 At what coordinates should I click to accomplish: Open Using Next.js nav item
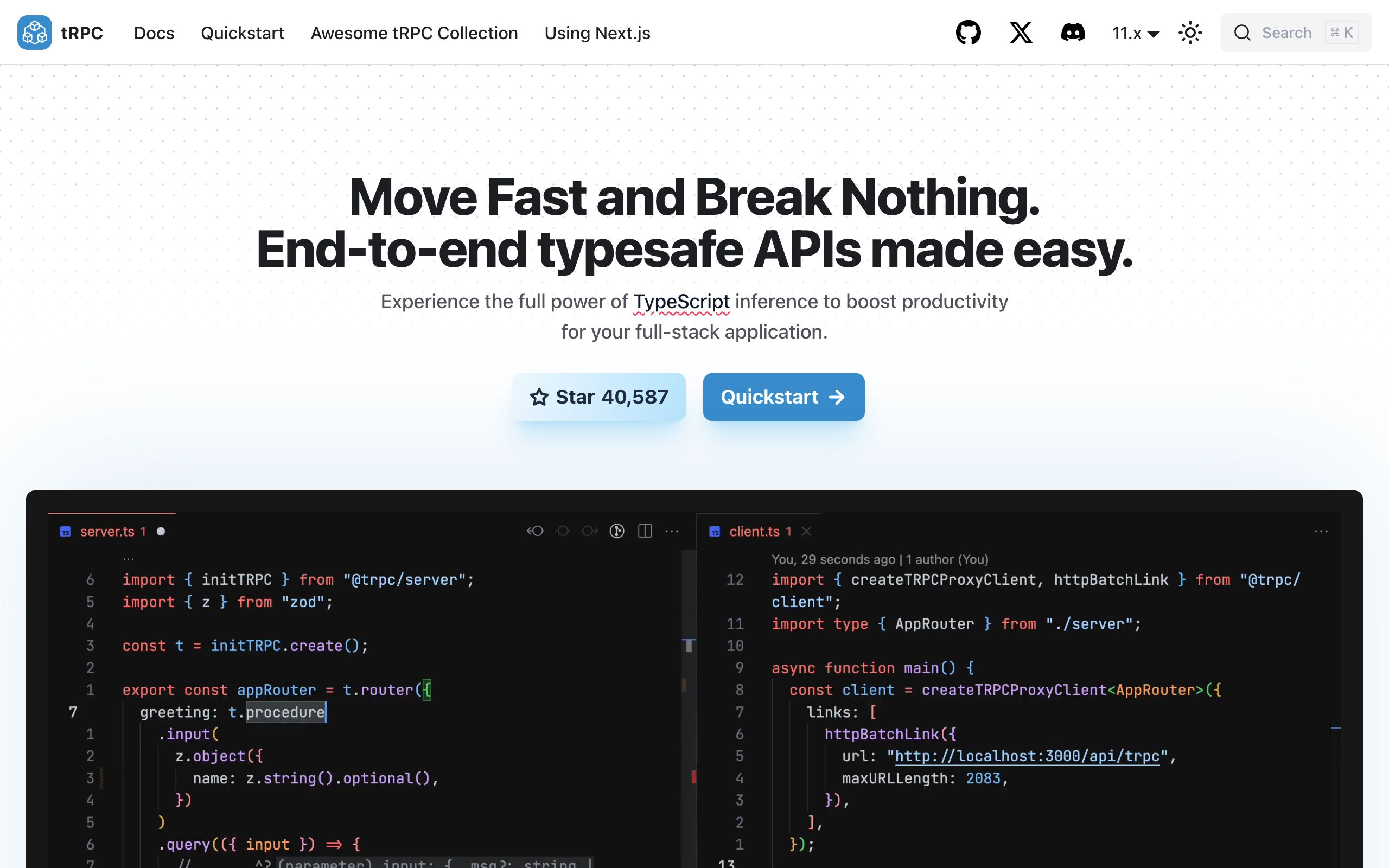coord(597,33)
